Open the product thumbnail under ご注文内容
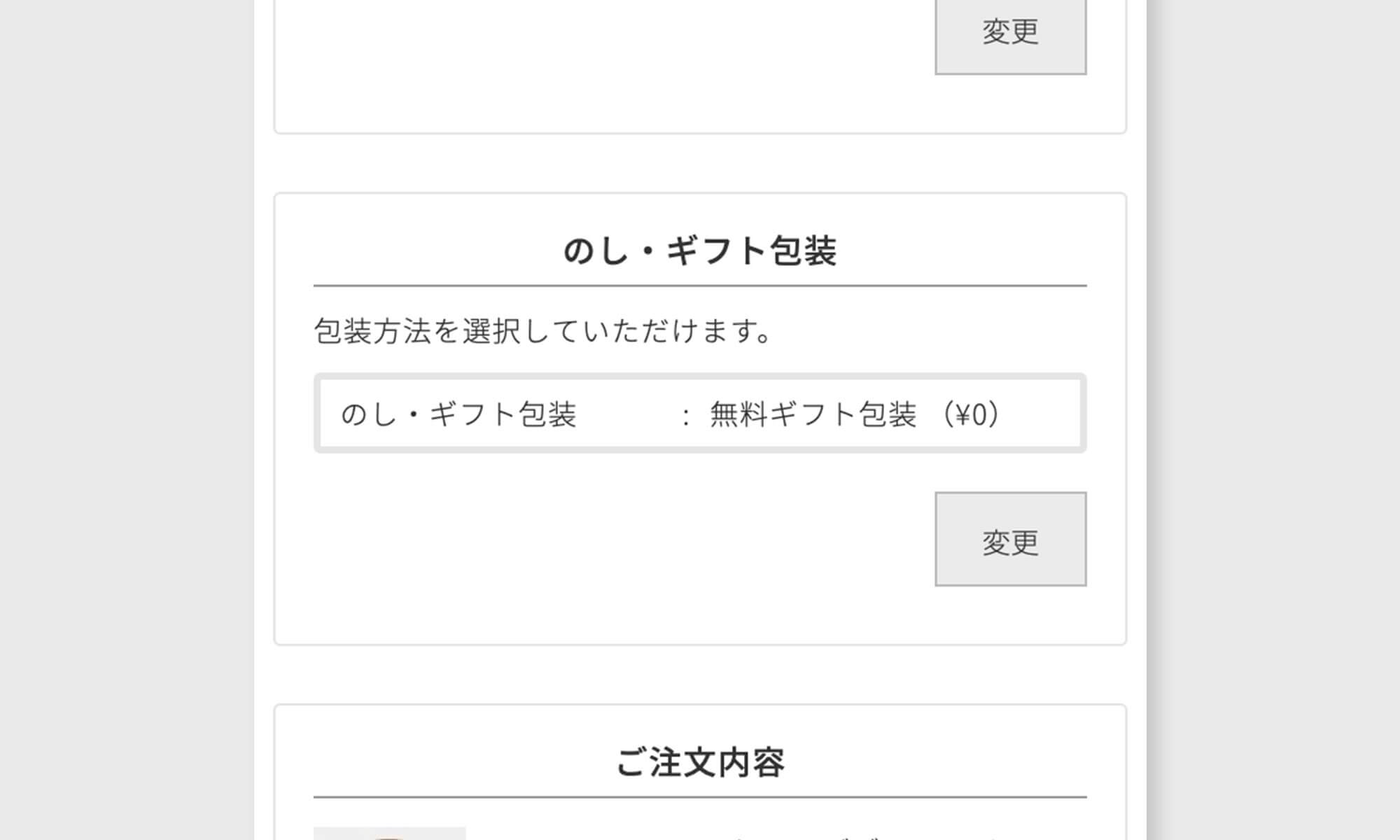The height and width of the screenshot is (840, 1400). coord(389,833)
